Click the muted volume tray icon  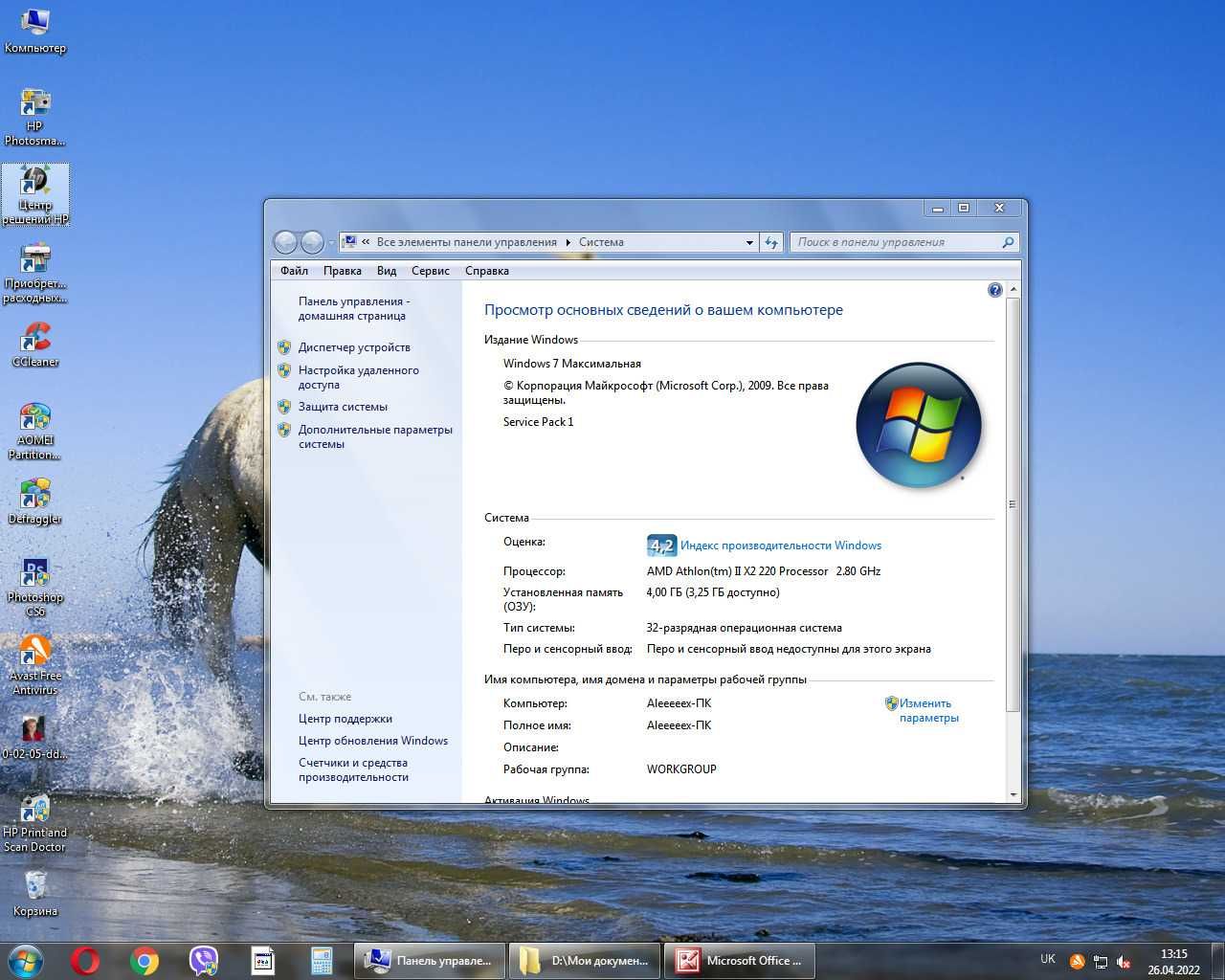1125,962
